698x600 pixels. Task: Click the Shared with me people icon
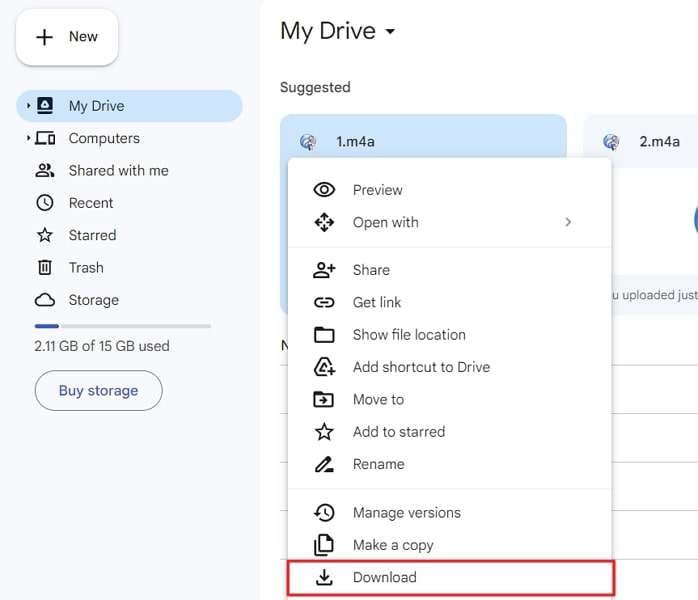point(44,170)
